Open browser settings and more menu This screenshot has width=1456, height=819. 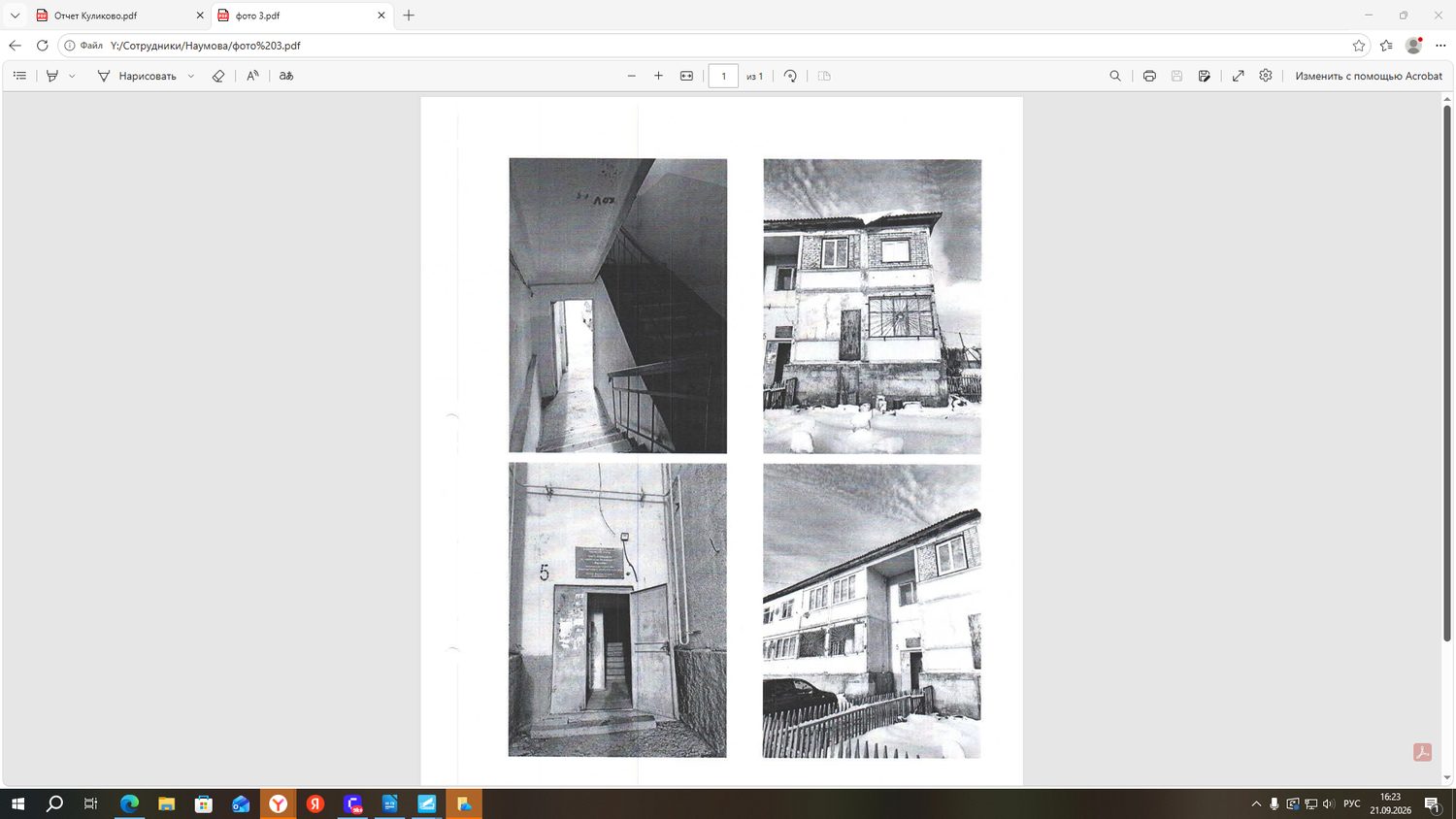(x=1440, y=46)
